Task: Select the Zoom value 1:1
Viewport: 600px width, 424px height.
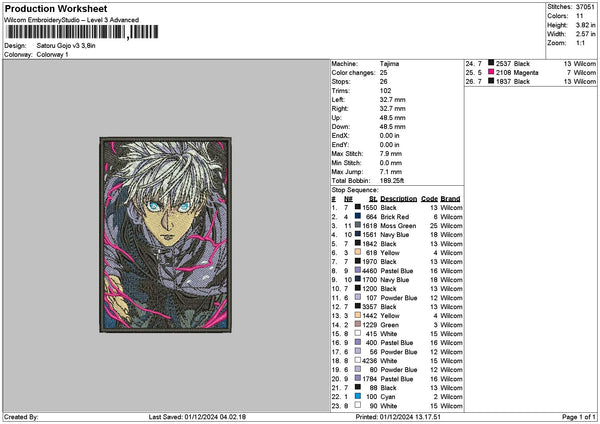Action: pyautogui.click(x=580, y=43)
